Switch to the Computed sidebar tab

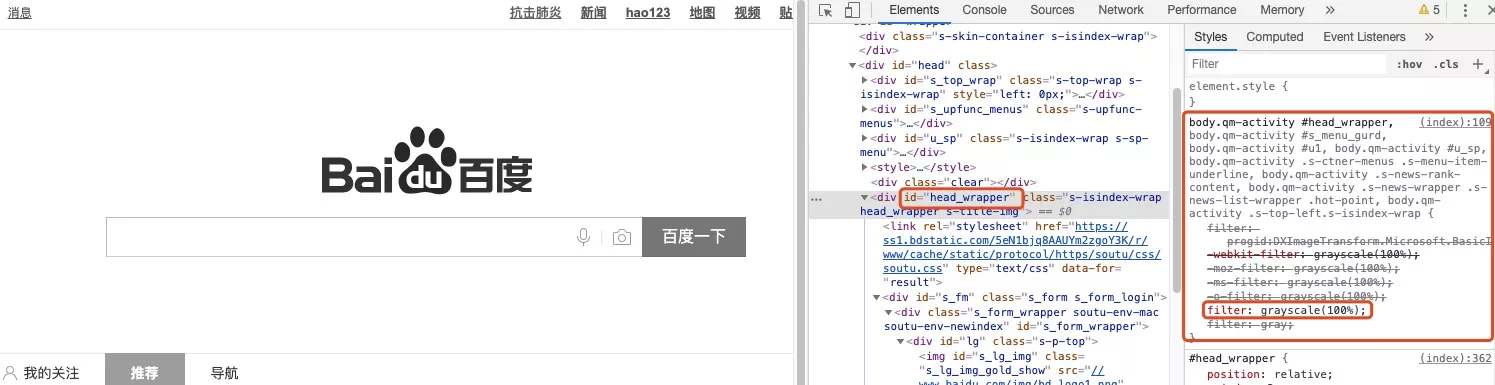point(1275,37)
